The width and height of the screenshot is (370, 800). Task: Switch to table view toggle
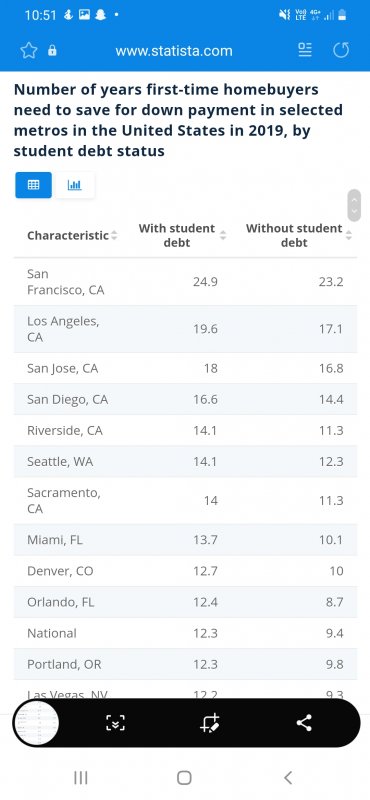tap(33, 185)
